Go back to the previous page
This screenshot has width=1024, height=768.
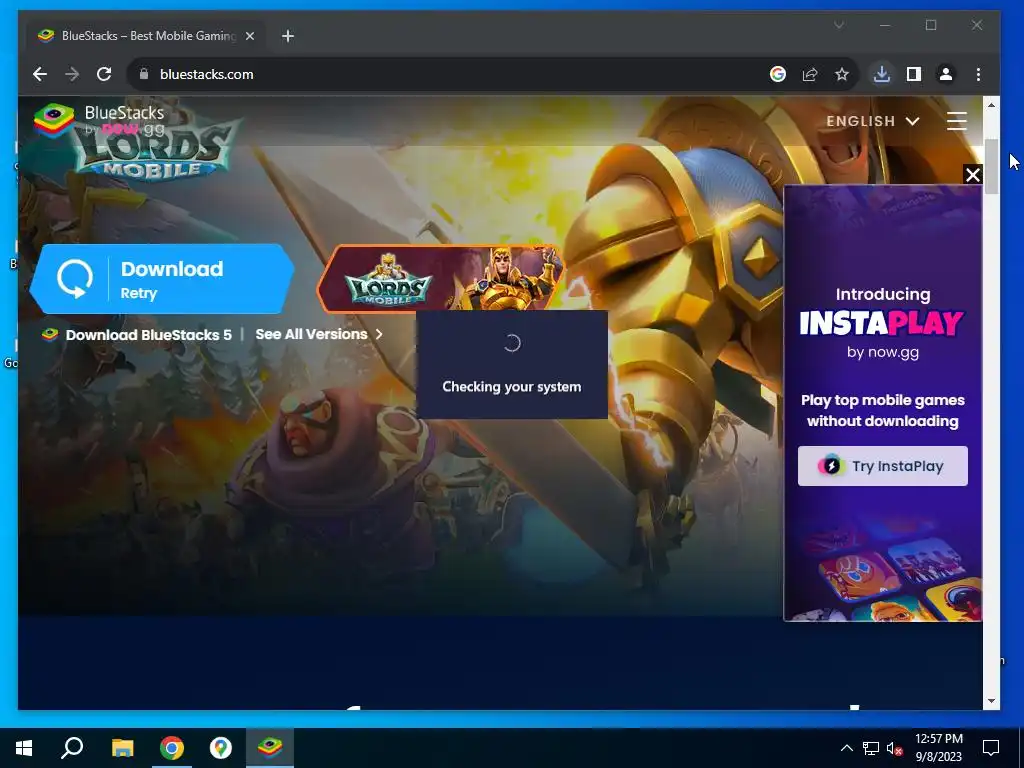[40, 74]
